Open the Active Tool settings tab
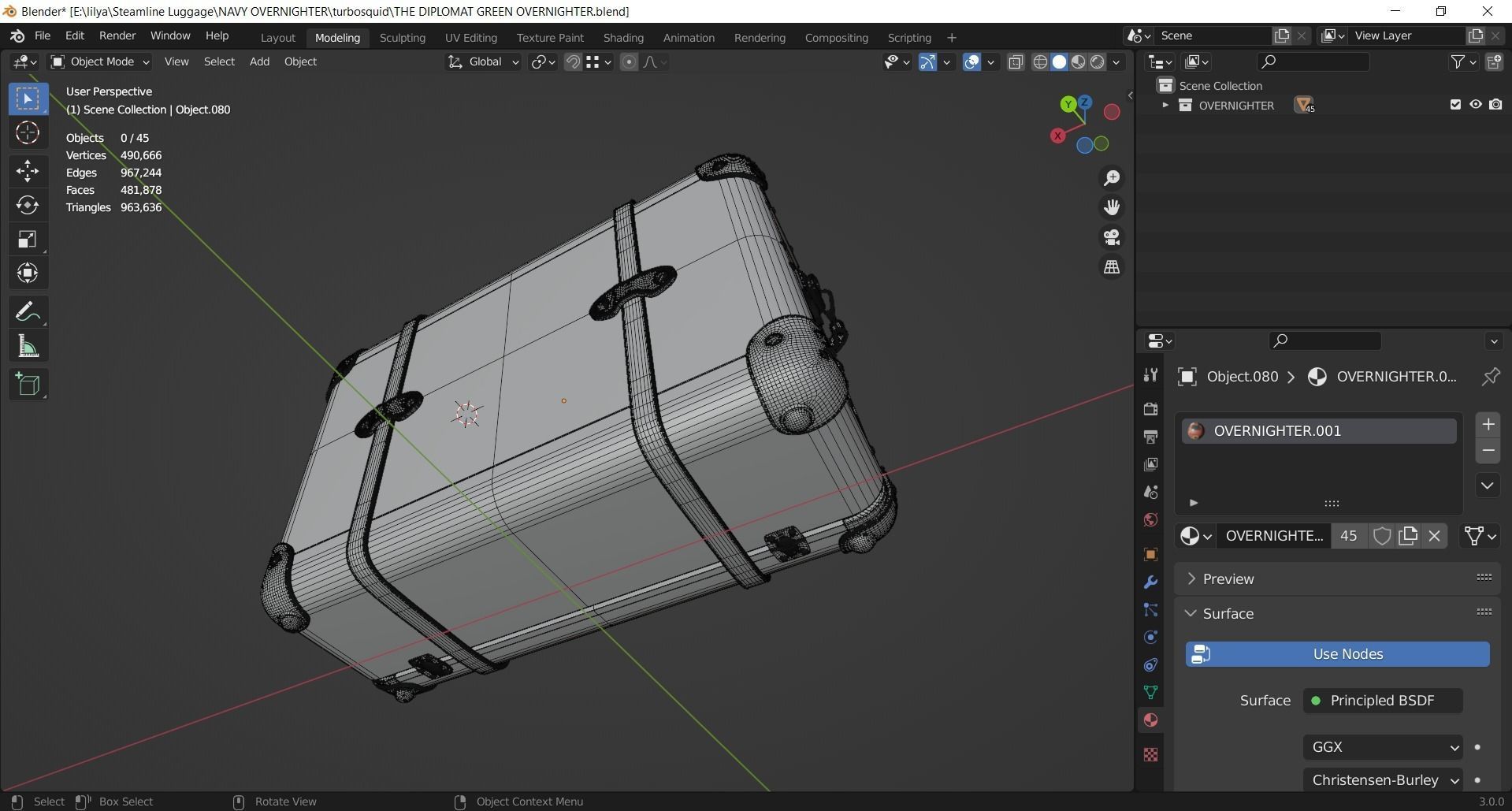The width and height of the screenshot is (1512, 811). 1150,375
